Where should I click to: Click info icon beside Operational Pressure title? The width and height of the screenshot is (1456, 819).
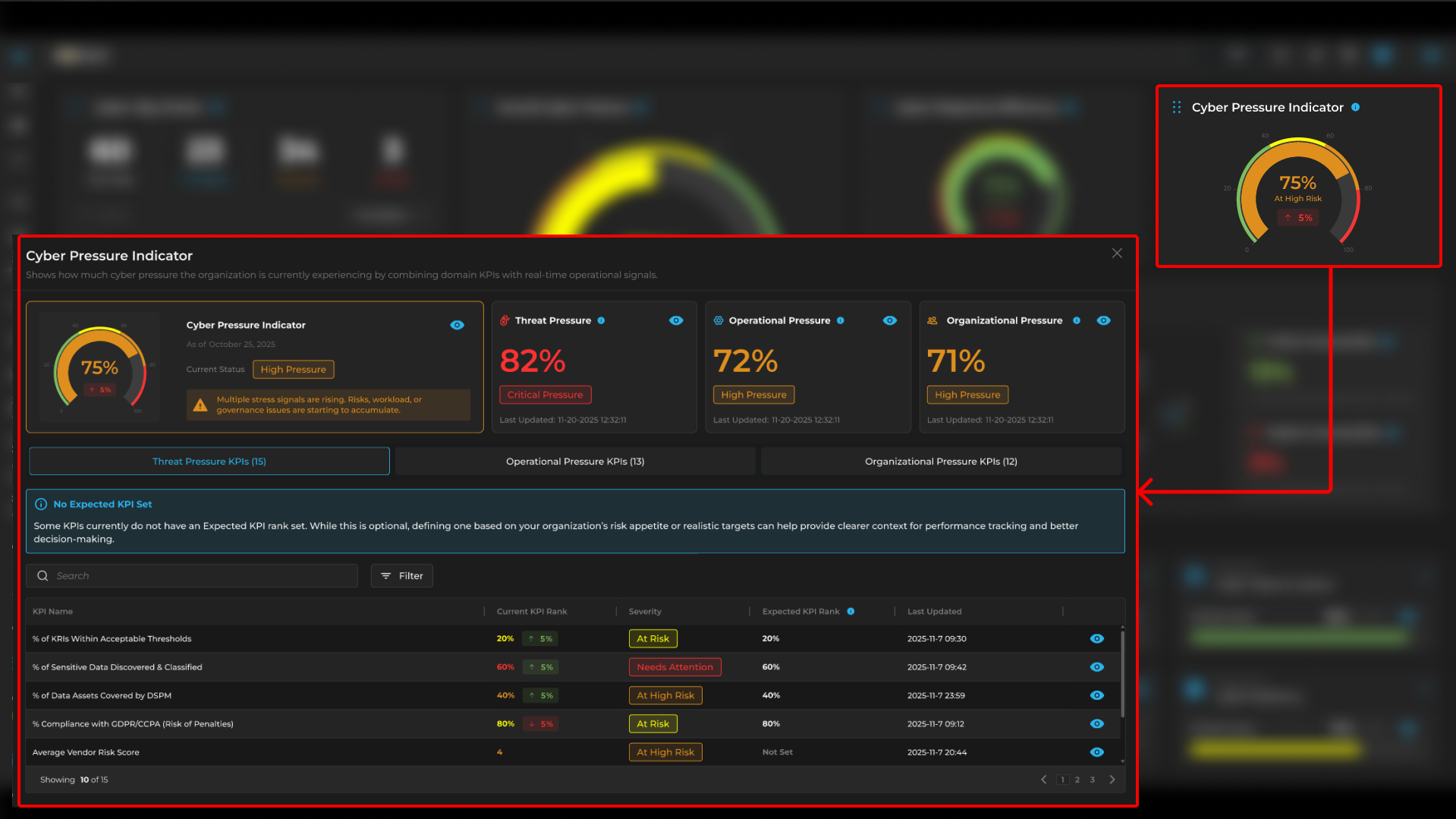click(x=840, y=320)
